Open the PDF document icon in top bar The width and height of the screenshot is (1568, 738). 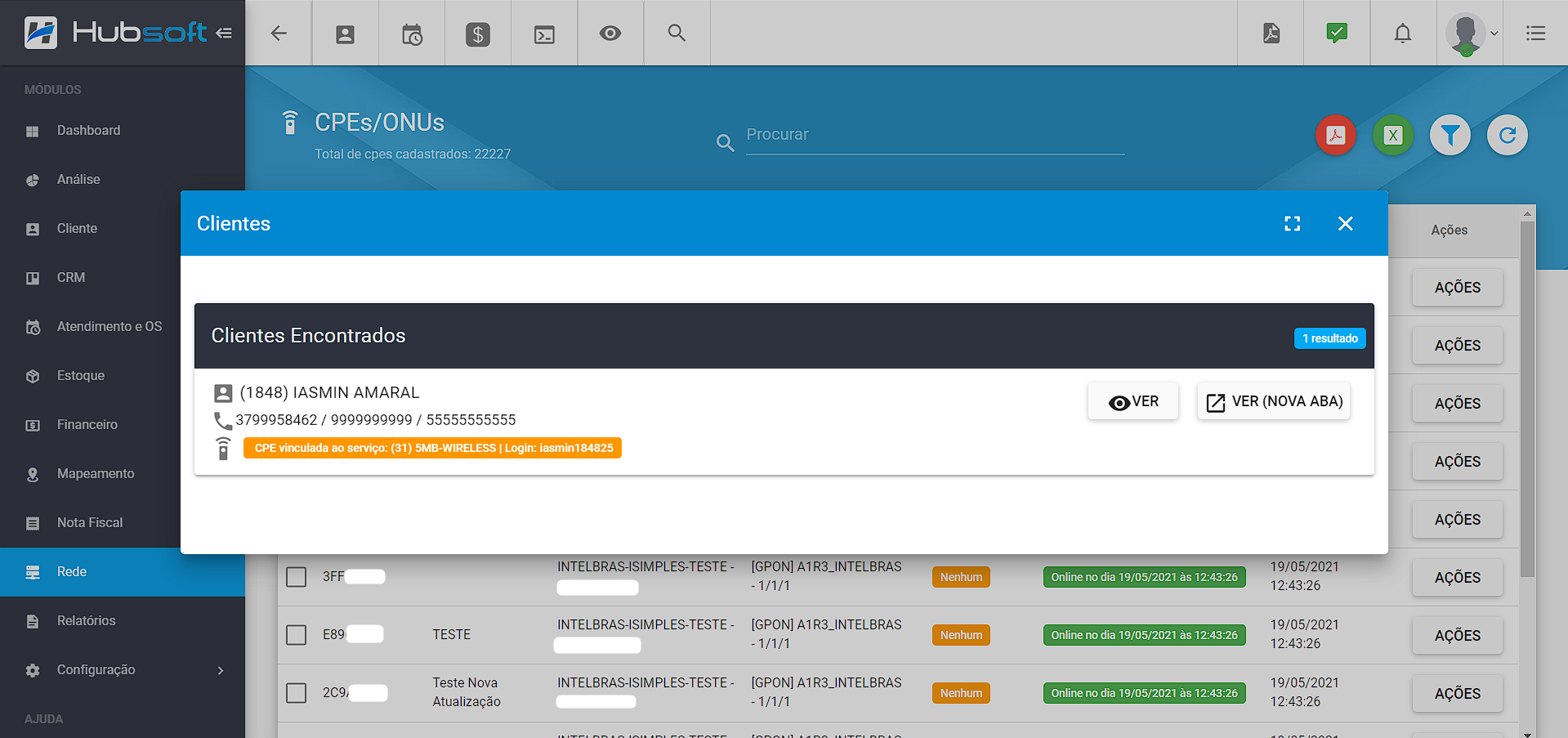tap(1271, 33)
